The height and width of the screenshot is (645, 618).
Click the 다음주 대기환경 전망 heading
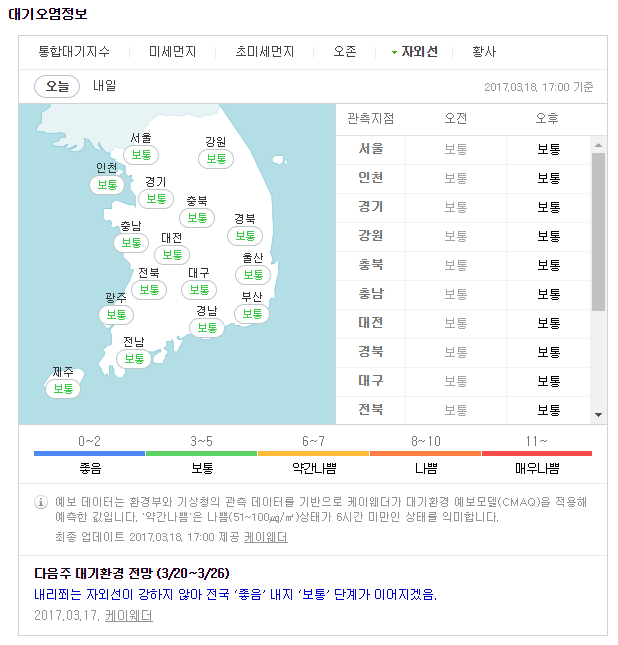pos(132,573)
